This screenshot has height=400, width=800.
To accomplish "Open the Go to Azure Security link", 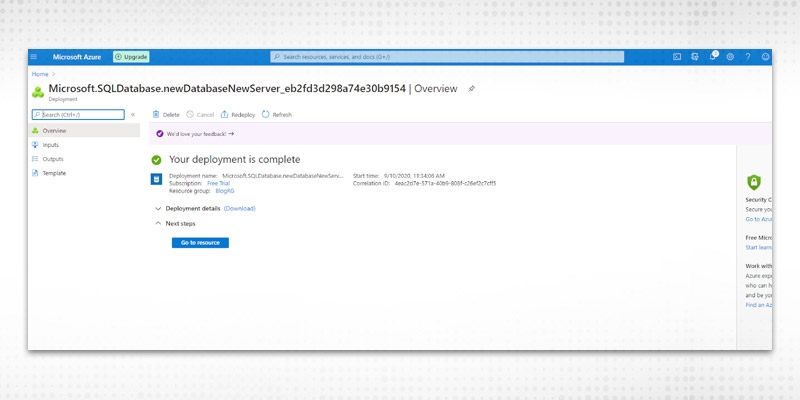I will pos(759,219).
